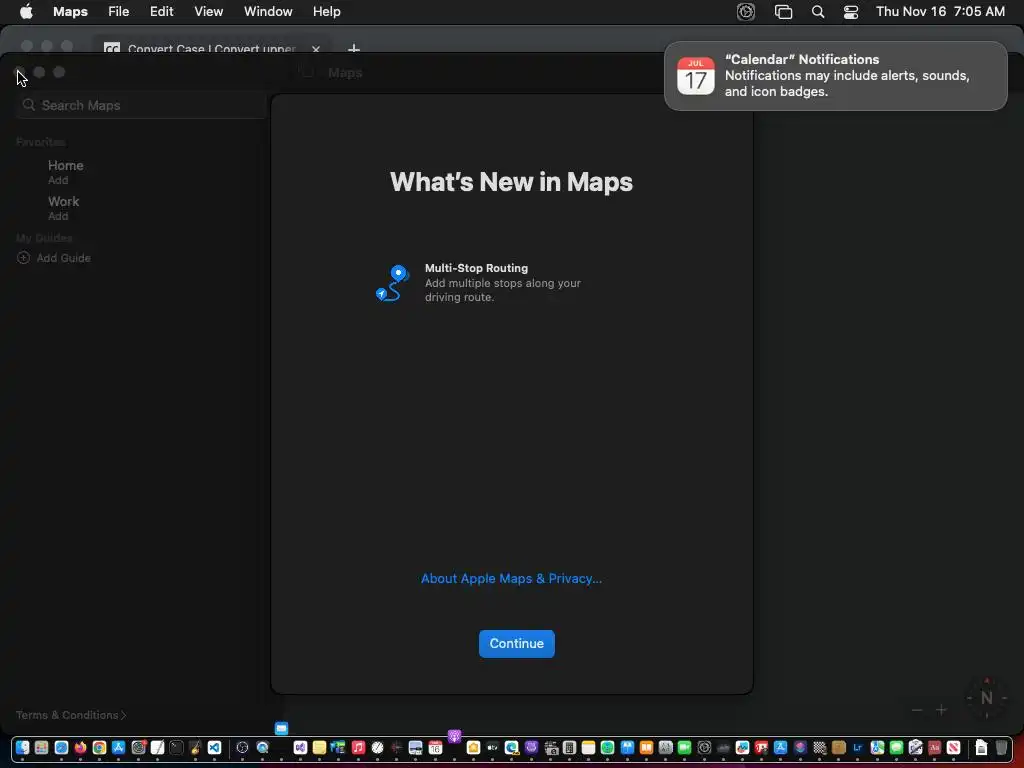Open Lightroom from the Dock
The width and height of the screenshot is (1024, 768).
pyautogui.click(x=857, y=748)
